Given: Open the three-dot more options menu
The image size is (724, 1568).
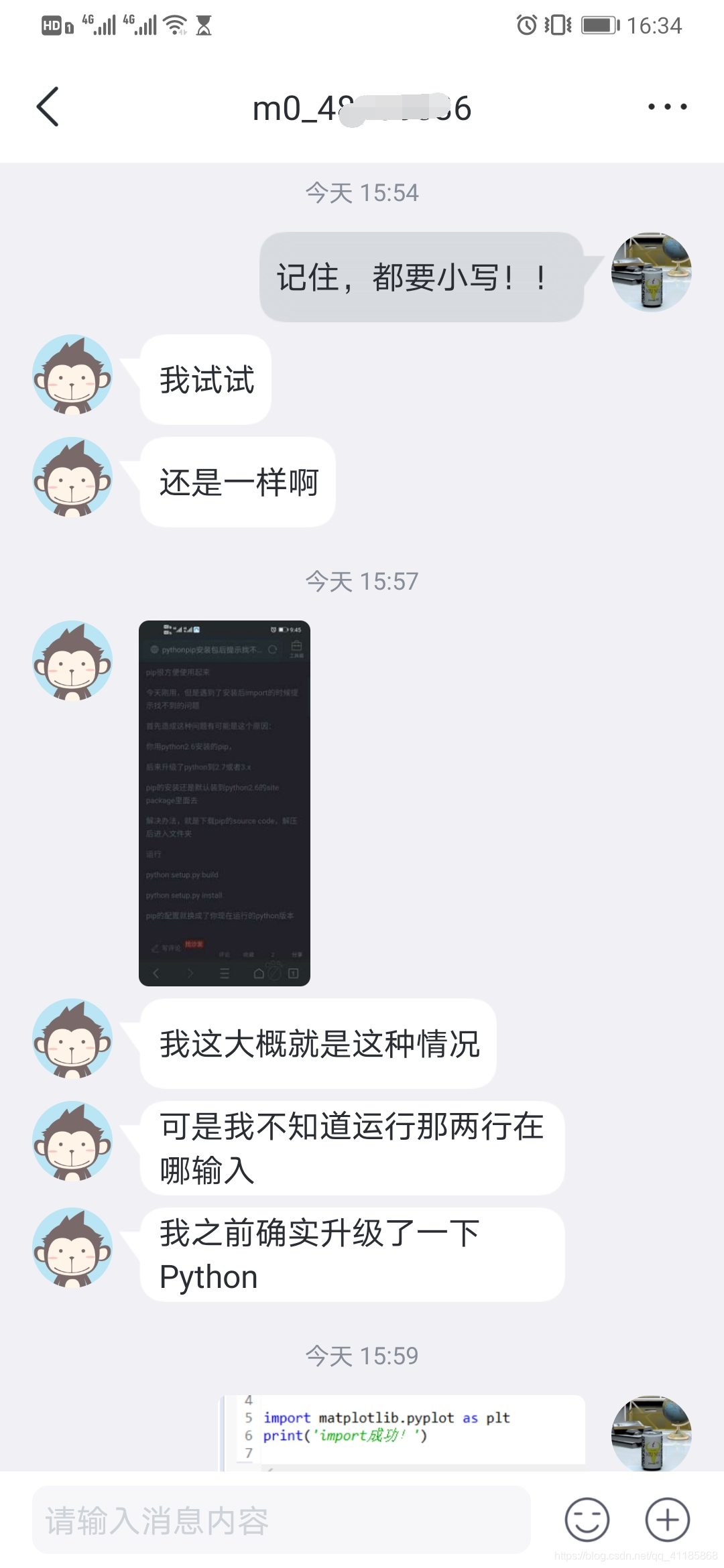Looking at the screenshot, I should click(667, 107).
